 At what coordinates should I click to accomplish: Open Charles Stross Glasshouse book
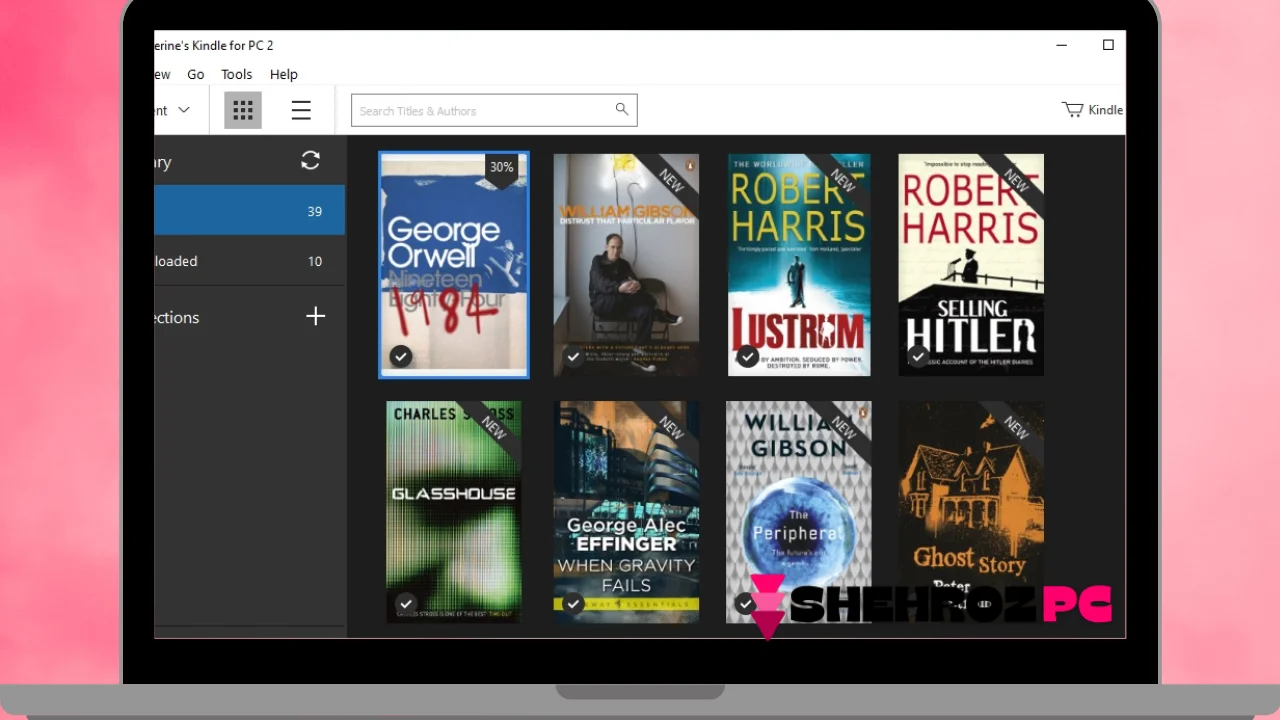tap(454, 512)
